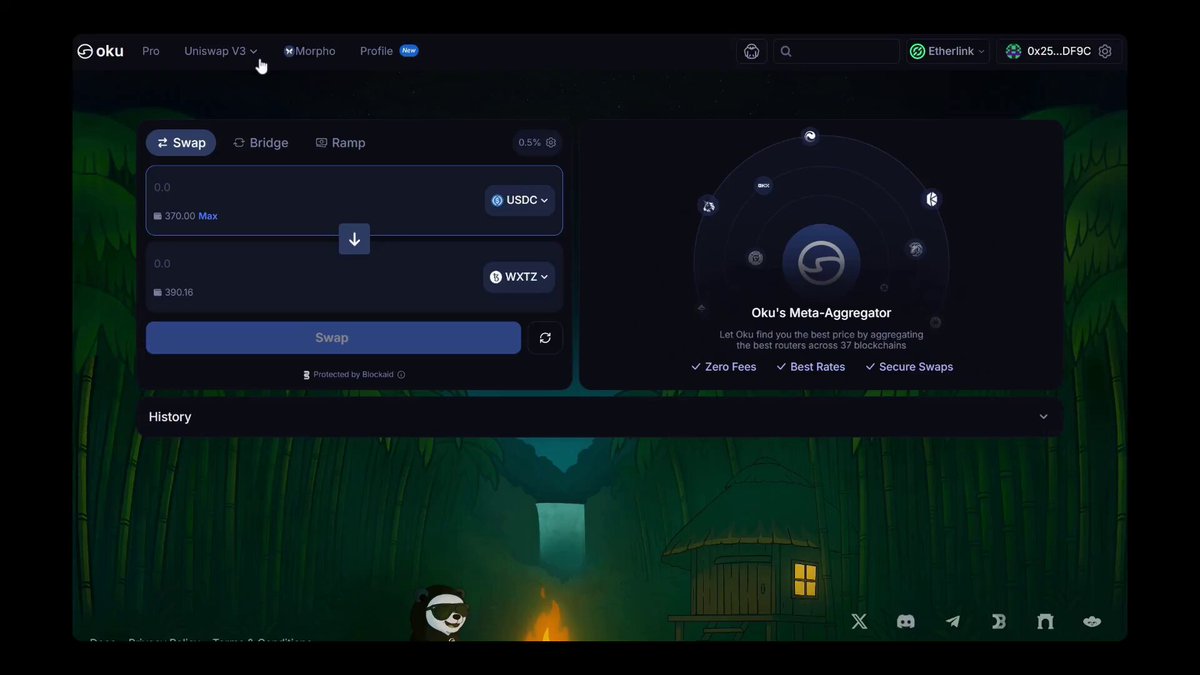The height and width of the screenshot is (675, 1200).
Task: Click the Morpho butterfly icon
Action: [289, 51]
